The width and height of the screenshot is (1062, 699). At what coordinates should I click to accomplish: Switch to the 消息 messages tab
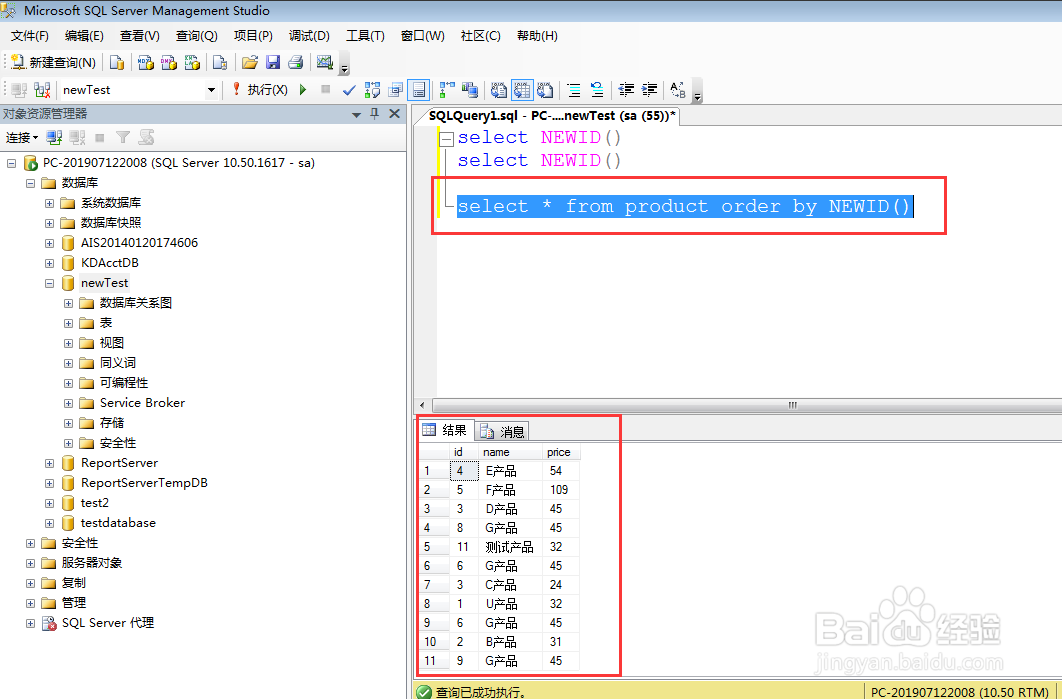click(503, 431)
